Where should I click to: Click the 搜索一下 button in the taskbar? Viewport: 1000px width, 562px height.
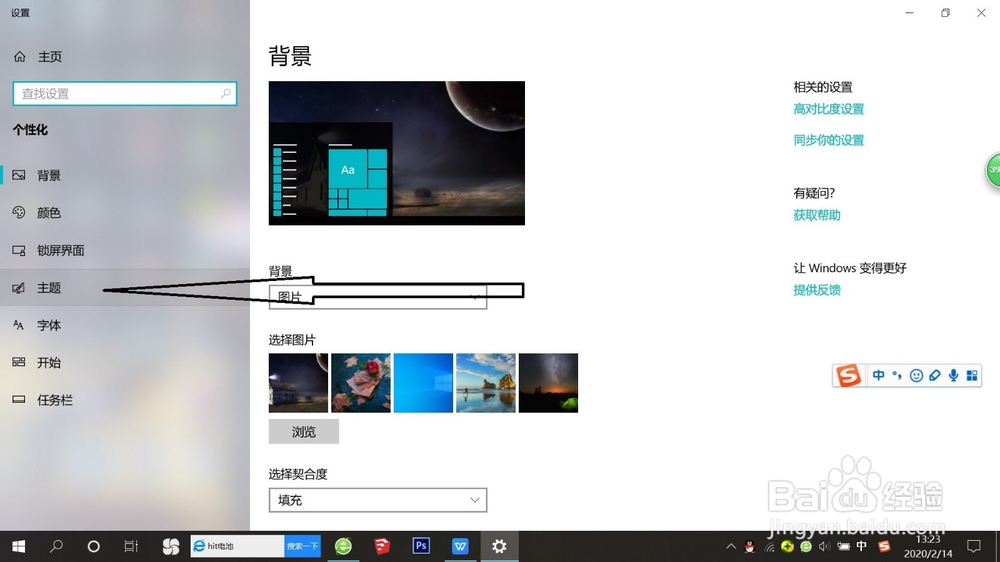pyautogui.click(x=302, y=546)
